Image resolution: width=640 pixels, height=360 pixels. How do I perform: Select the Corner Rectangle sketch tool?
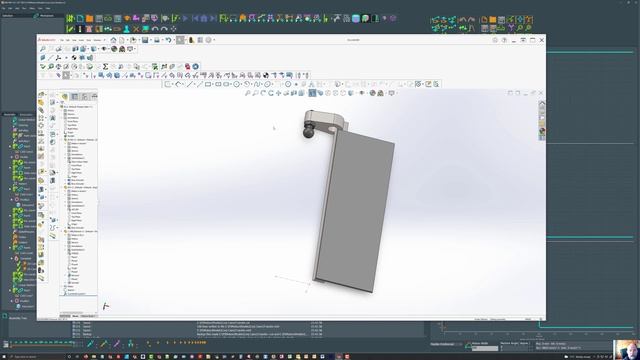coord(208,84)
